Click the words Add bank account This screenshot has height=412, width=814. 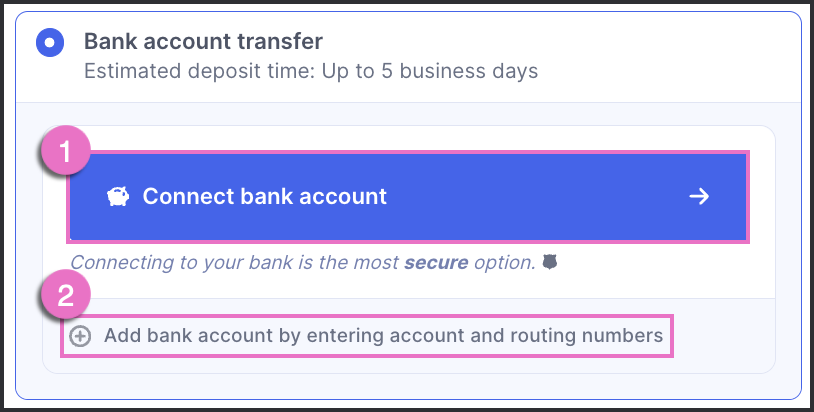click(170, 336)
